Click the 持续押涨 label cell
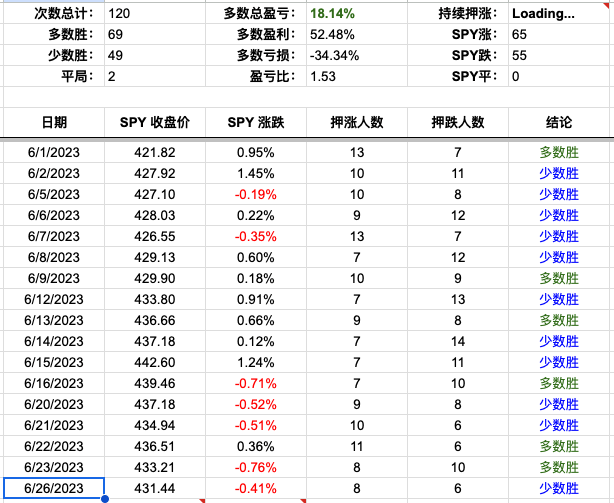The height and width of the screenshot is (503, 614). 458,14
